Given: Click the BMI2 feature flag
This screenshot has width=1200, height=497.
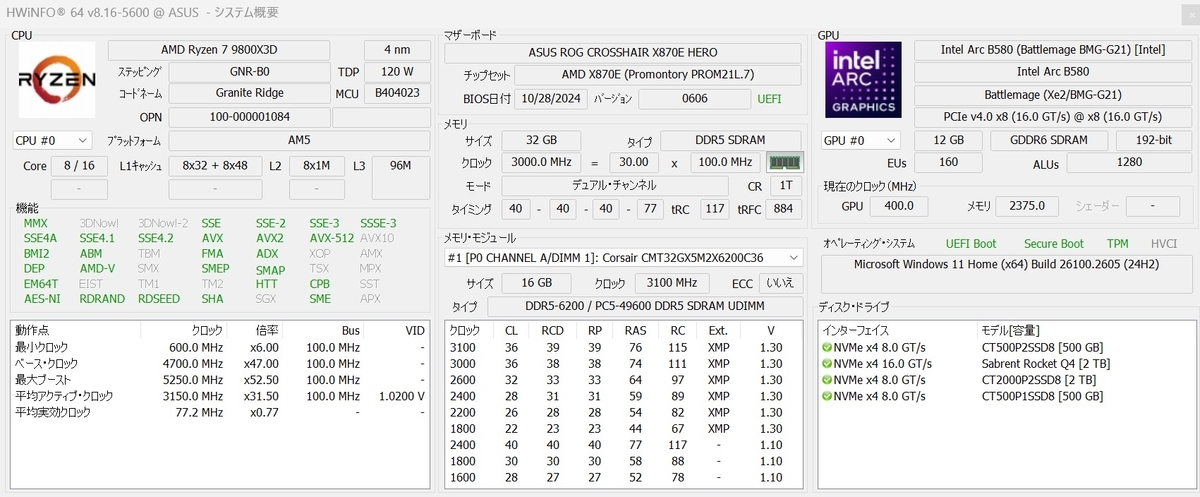Looking at the screenshot, I should coord(37,253).
